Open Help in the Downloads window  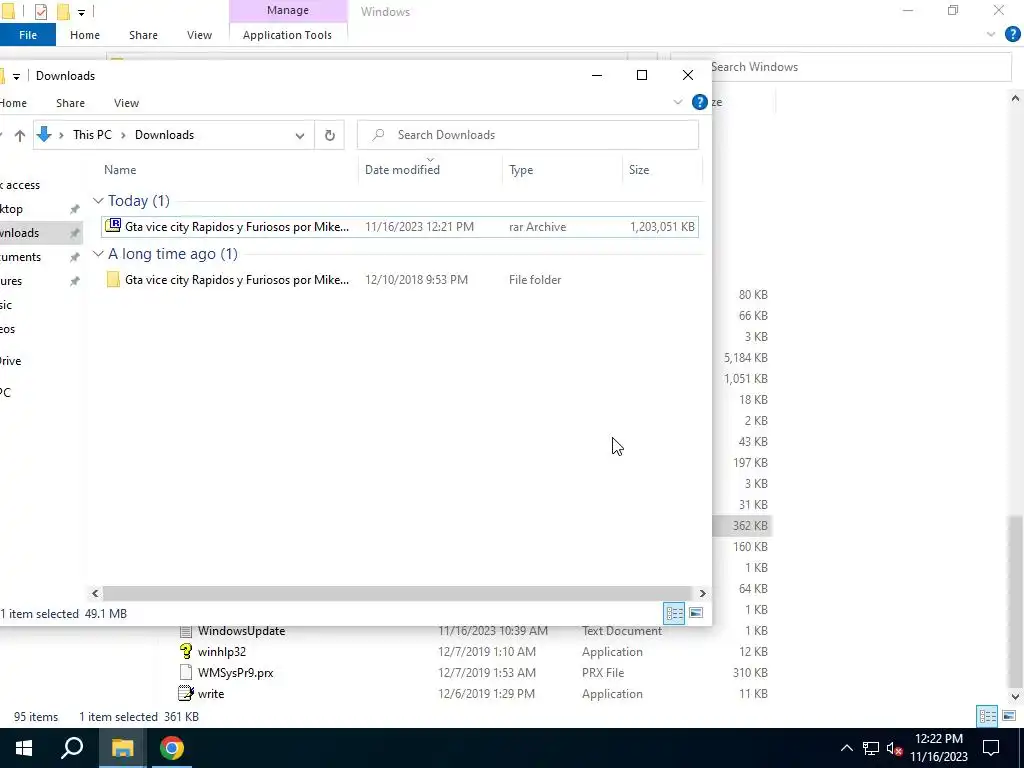(x=699, y=103)
